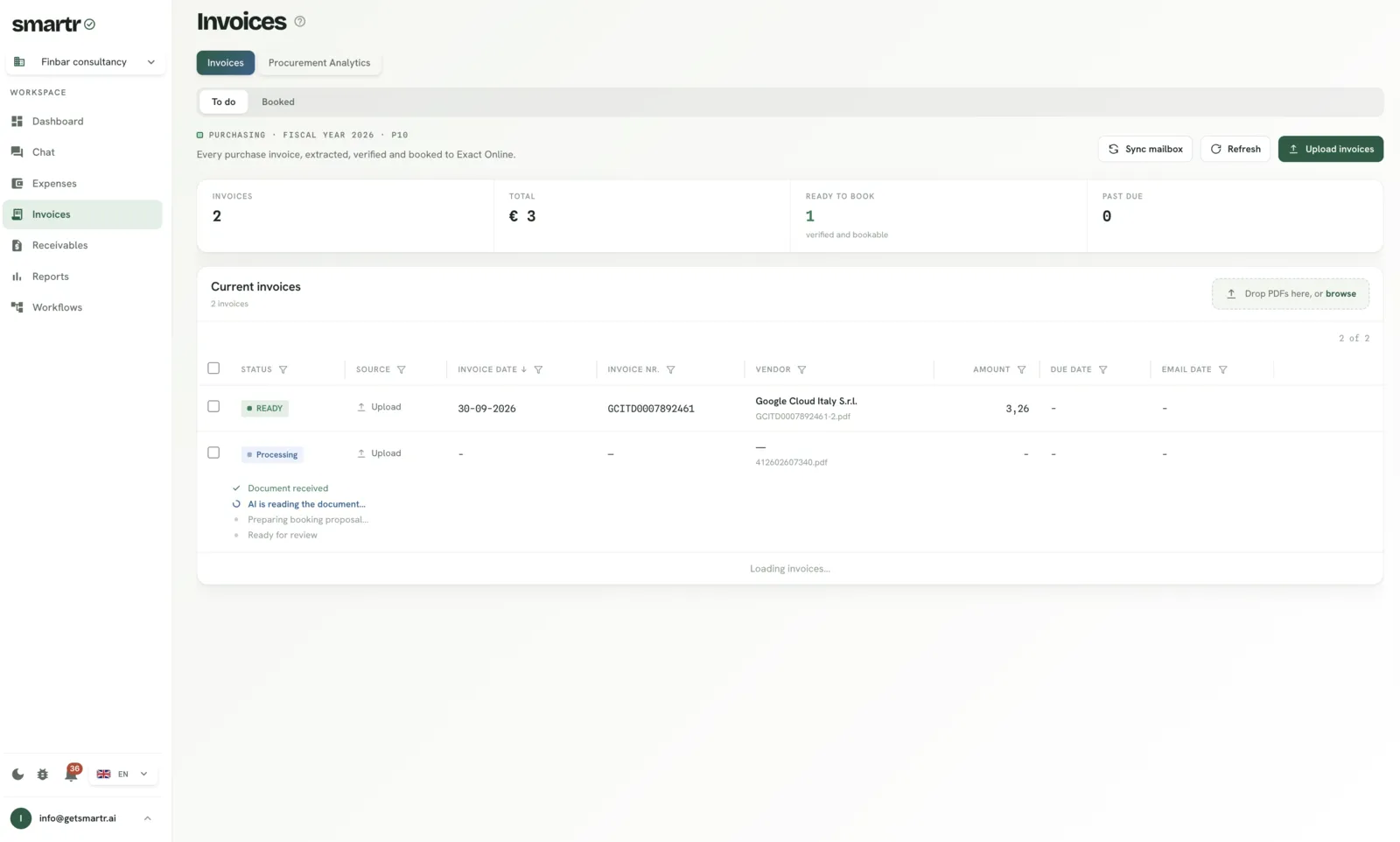Click the Processing status badge
The width and height of the screenshot is (1400, 842).
pos(272,454)
